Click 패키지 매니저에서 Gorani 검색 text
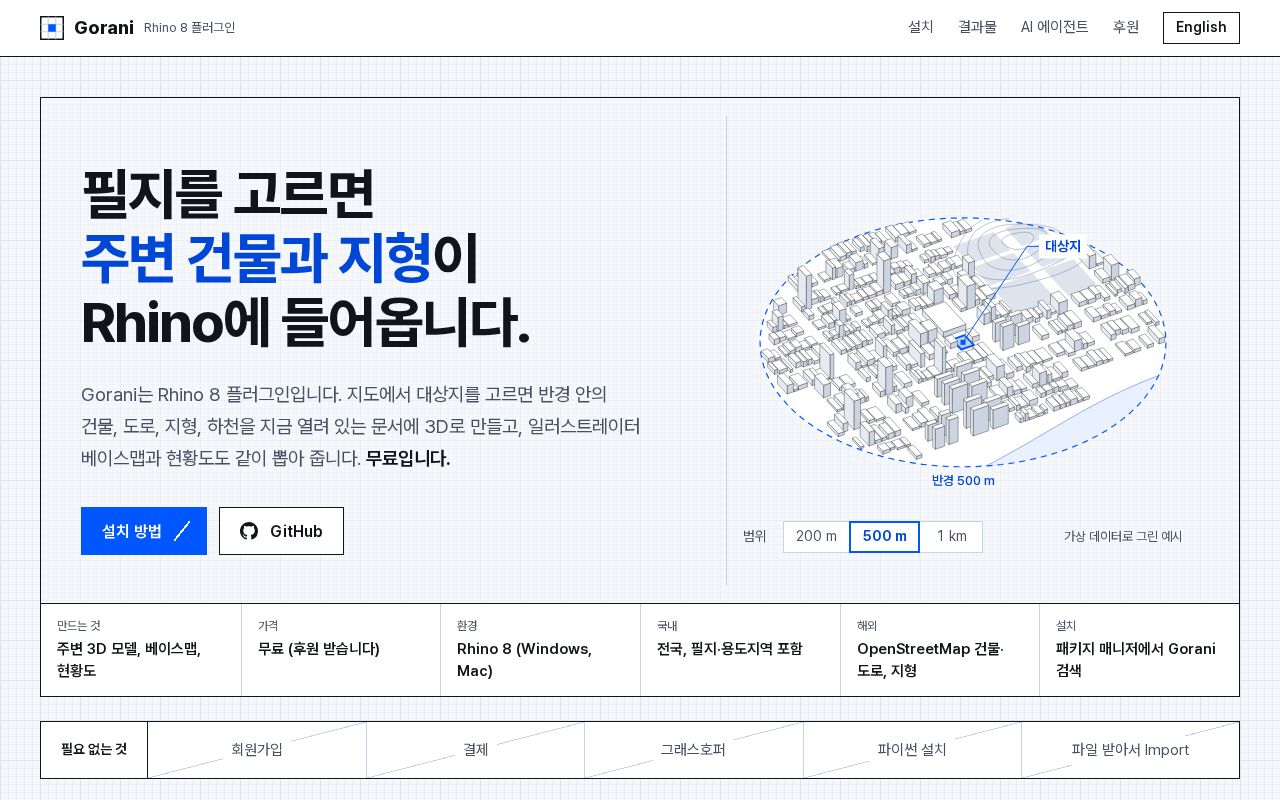The height and width of the screenshot is (800, 1280). (1136, 660)
